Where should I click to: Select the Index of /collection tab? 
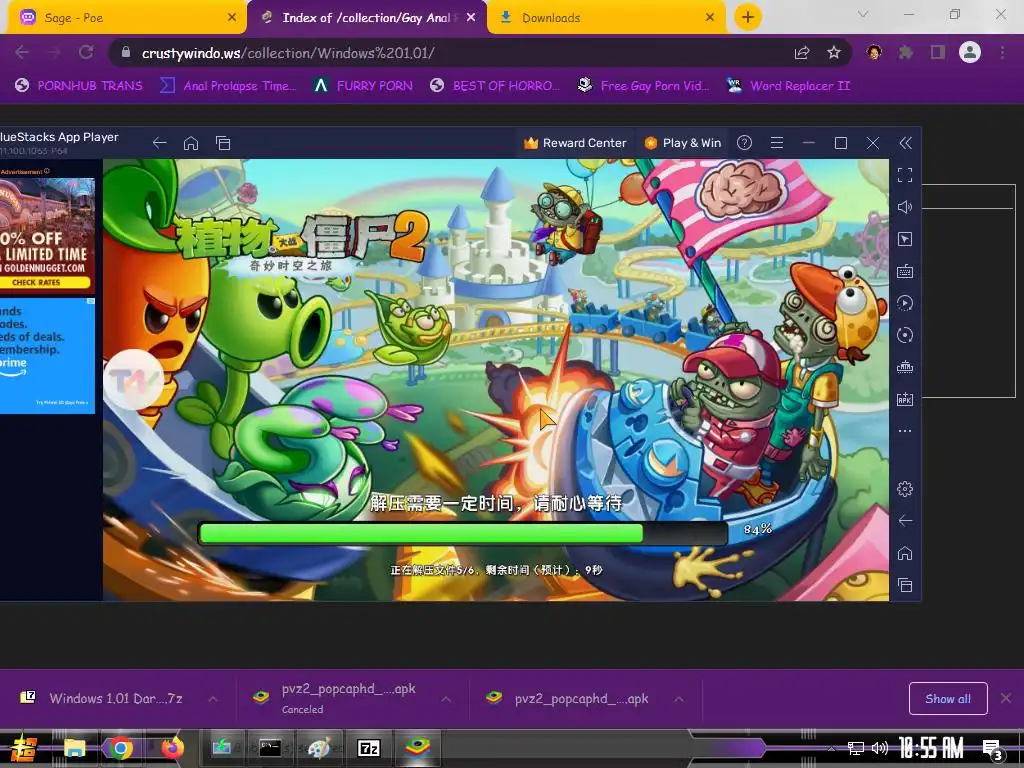click(x=366, y=18)
